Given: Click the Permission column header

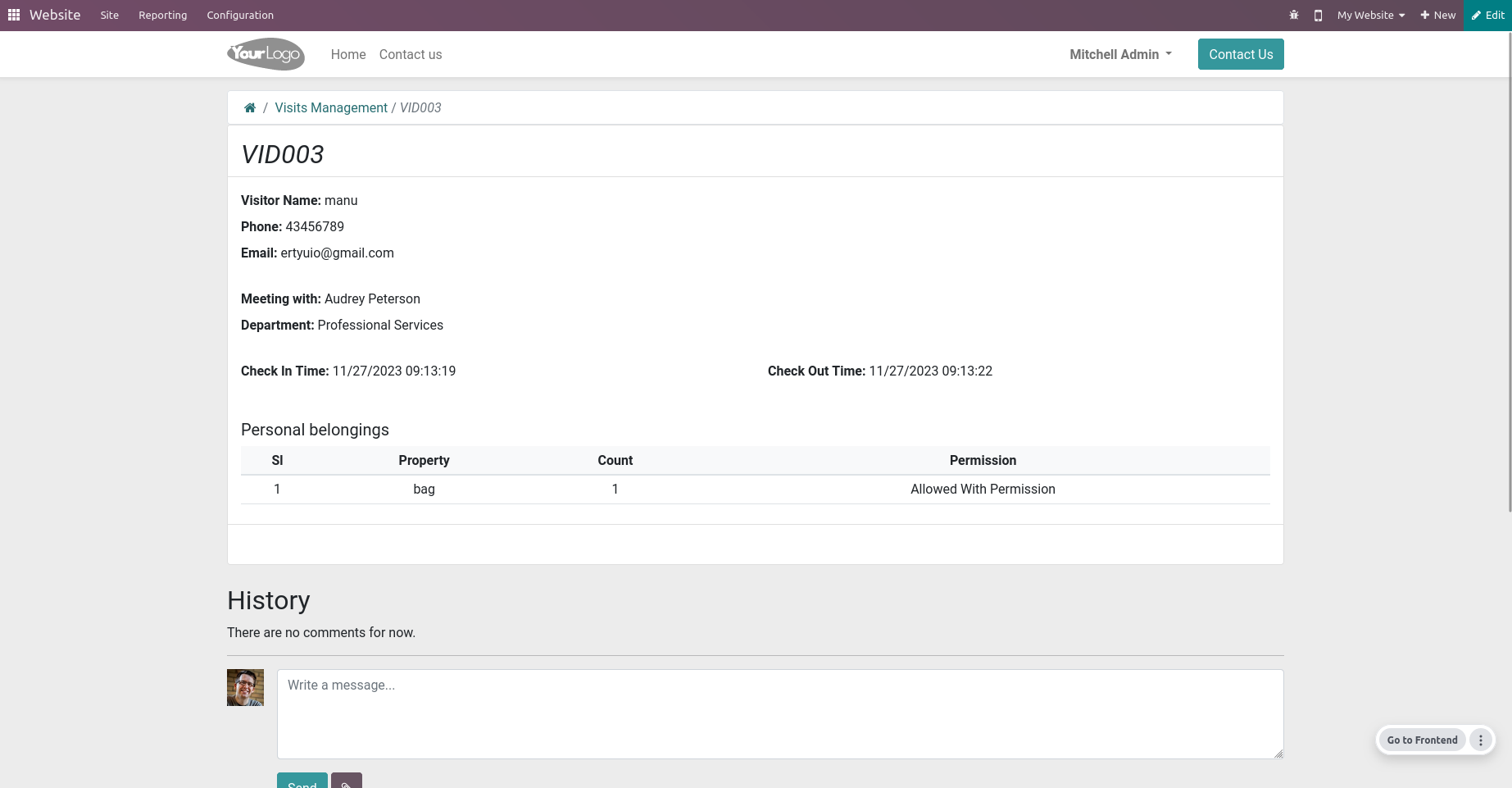Looking at the screenshot, I should coord(983,460).
